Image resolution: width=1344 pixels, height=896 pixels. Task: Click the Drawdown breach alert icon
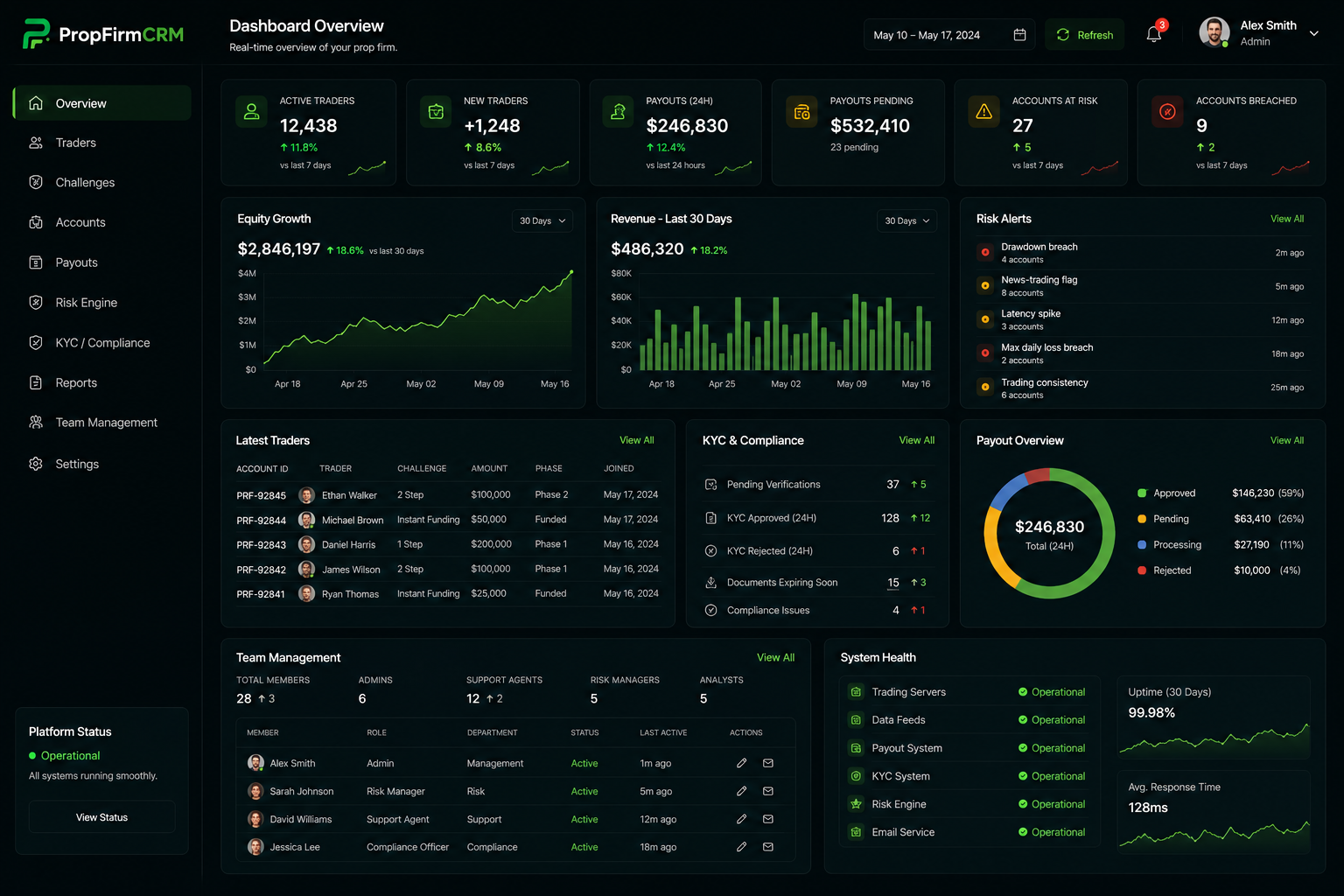tap(985, 252)
